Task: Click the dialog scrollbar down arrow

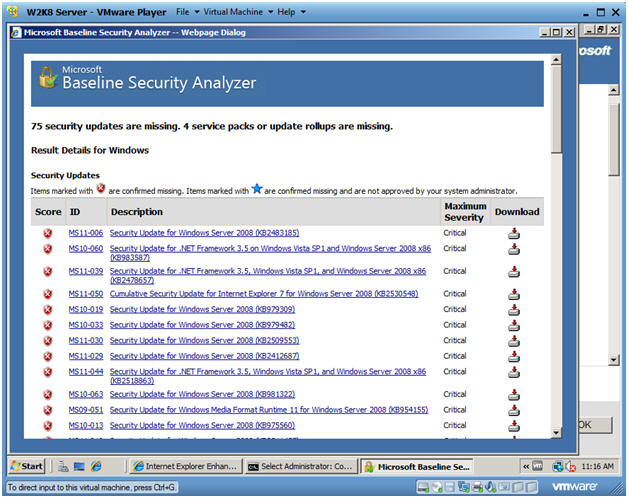Action: (x=556, y=433)
